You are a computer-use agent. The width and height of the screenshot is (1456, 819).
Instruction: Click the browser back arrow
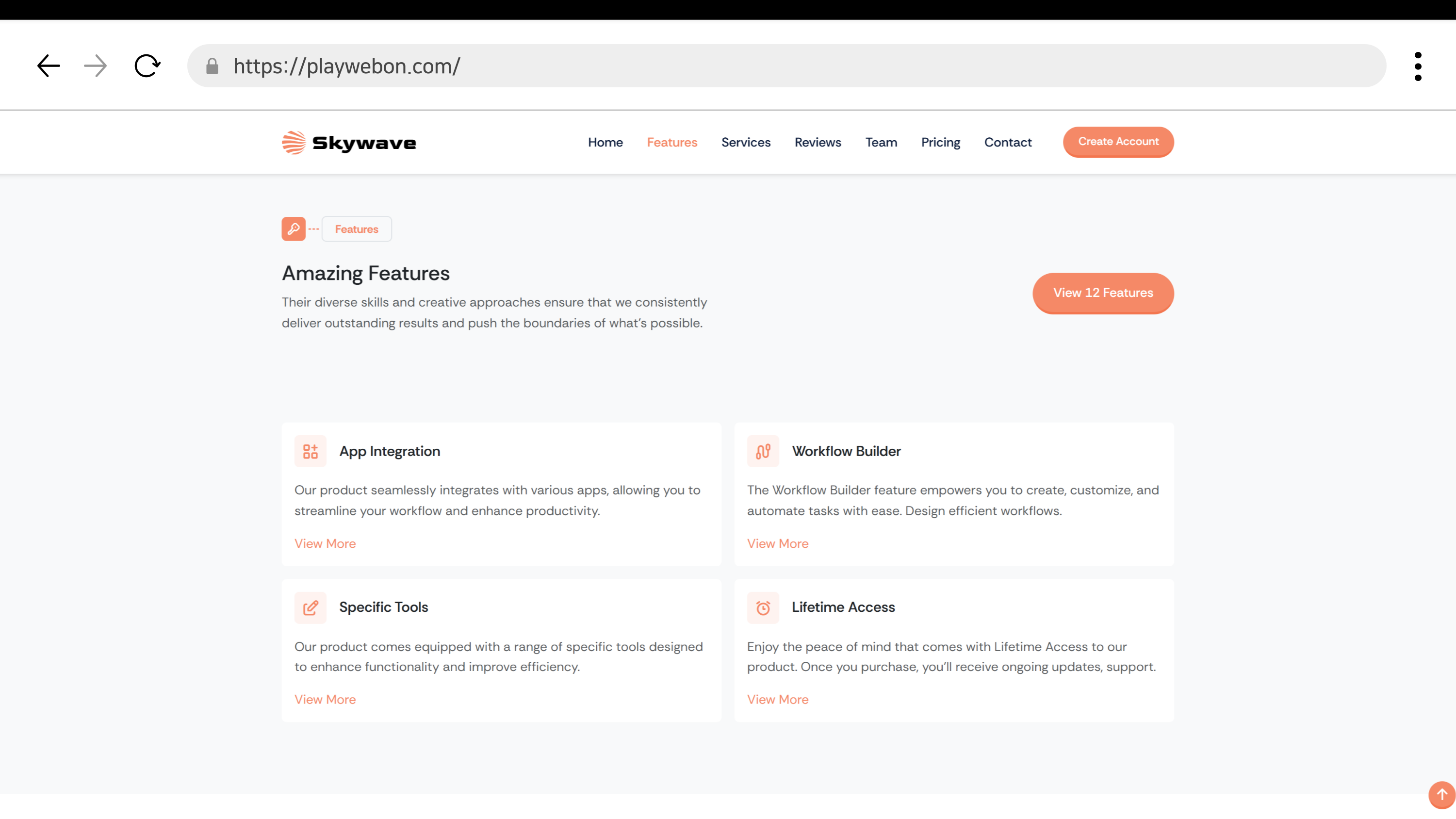point(49,66)
